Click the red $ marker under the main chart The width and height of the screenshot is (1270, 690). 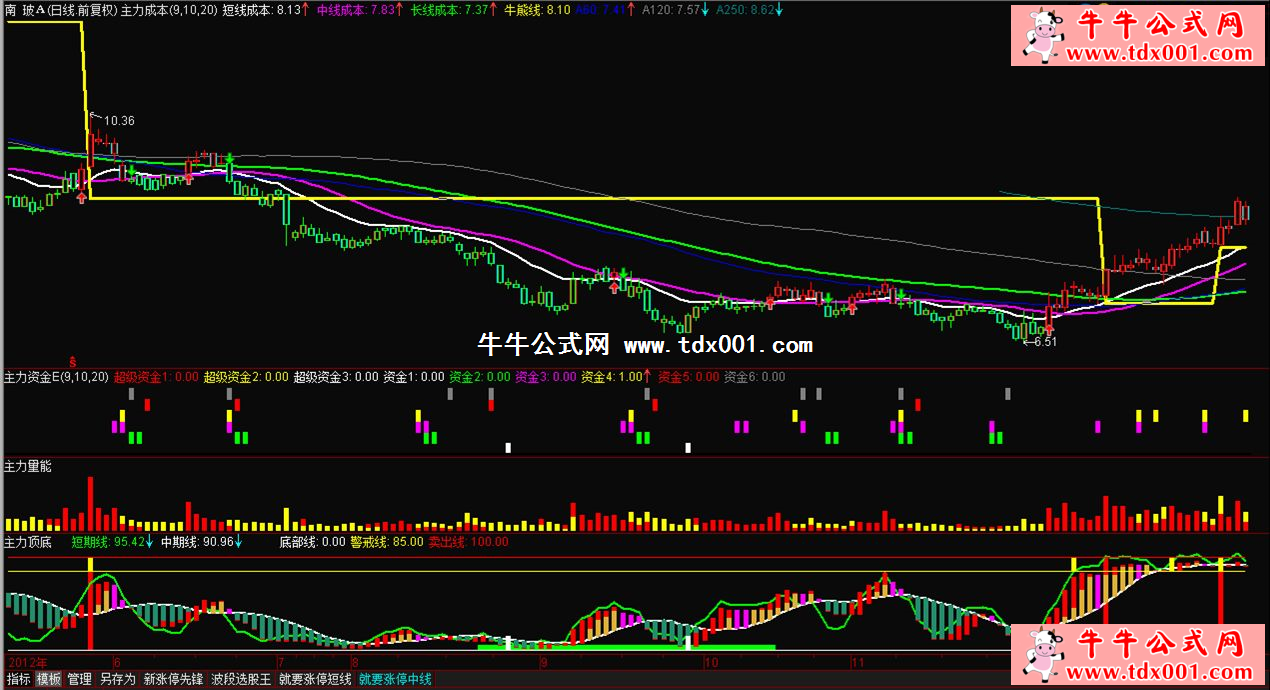coord(72,360)
